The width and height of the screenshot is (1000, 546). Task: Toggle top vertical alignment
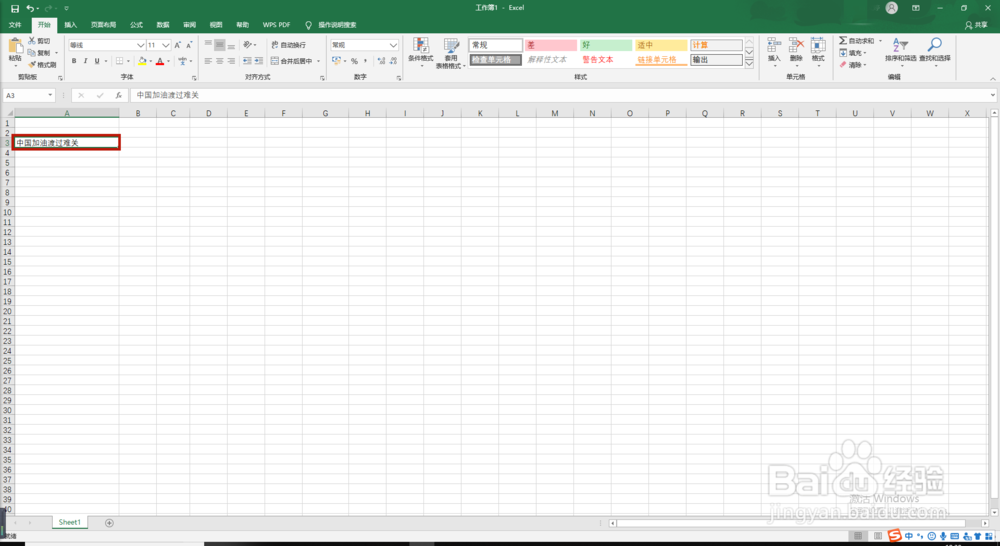[208, 45]
